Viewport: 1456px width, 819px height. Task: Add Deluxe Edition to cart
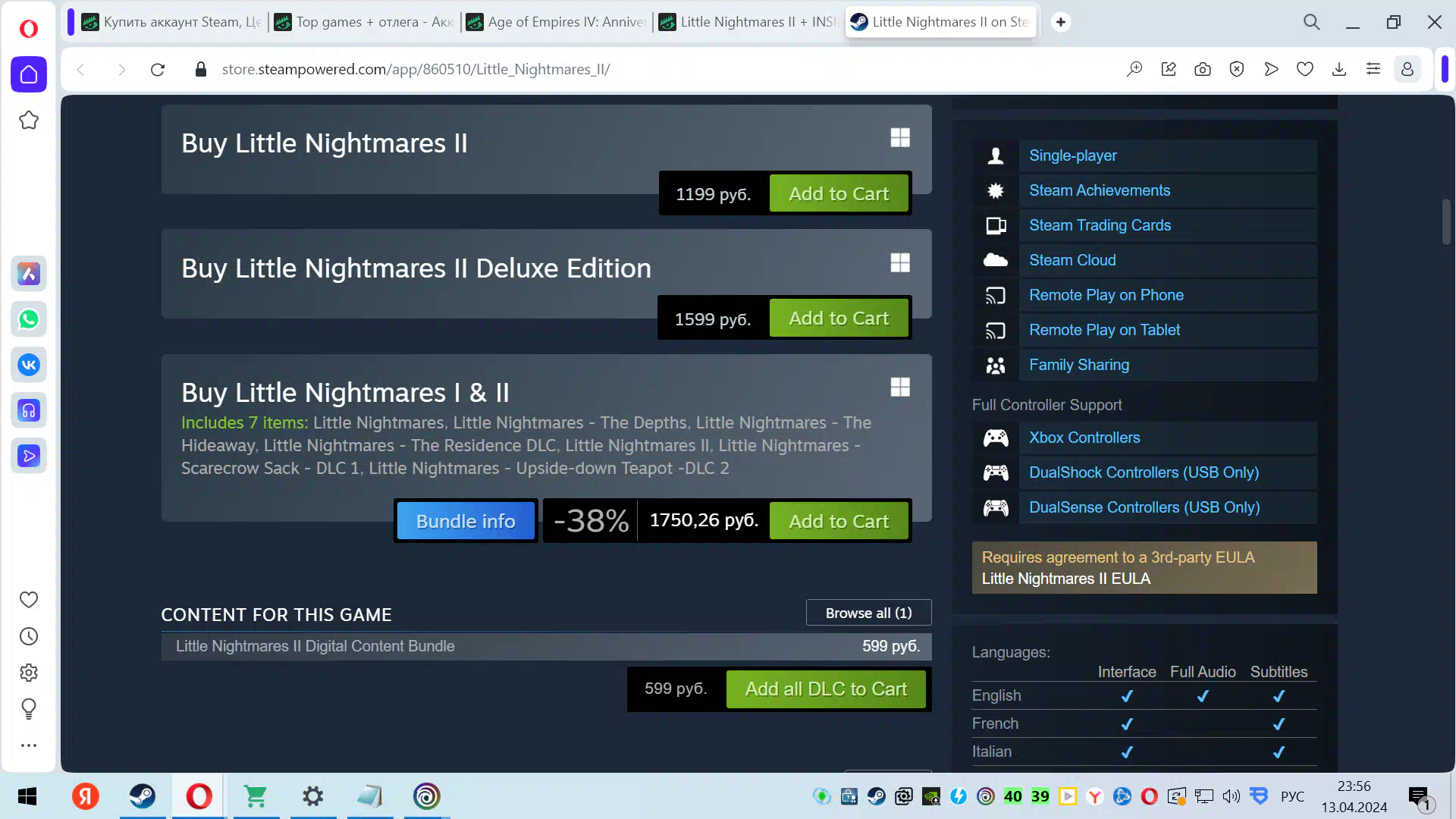point(839,318)
